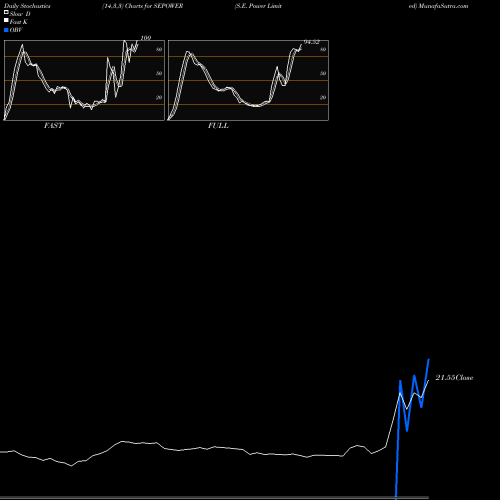The image size is (500, 500).
Task: Click the Slow D legend swatch
Action: click(x=6, y=12)
